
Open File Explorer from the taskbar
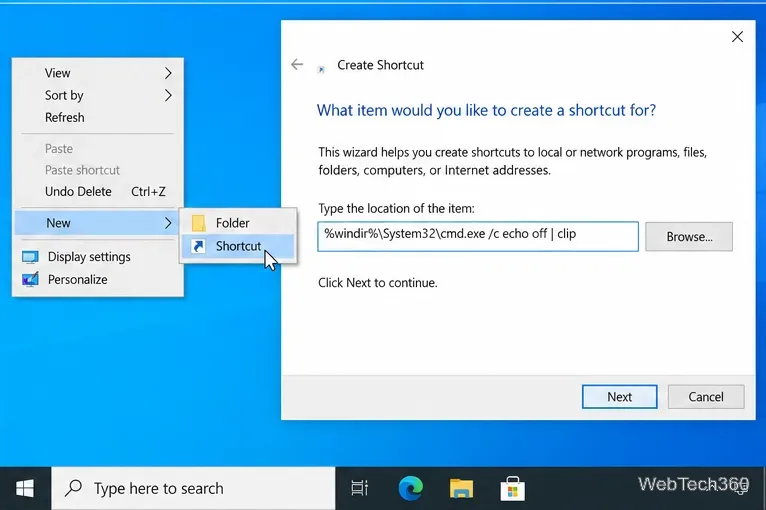point(461,488)
